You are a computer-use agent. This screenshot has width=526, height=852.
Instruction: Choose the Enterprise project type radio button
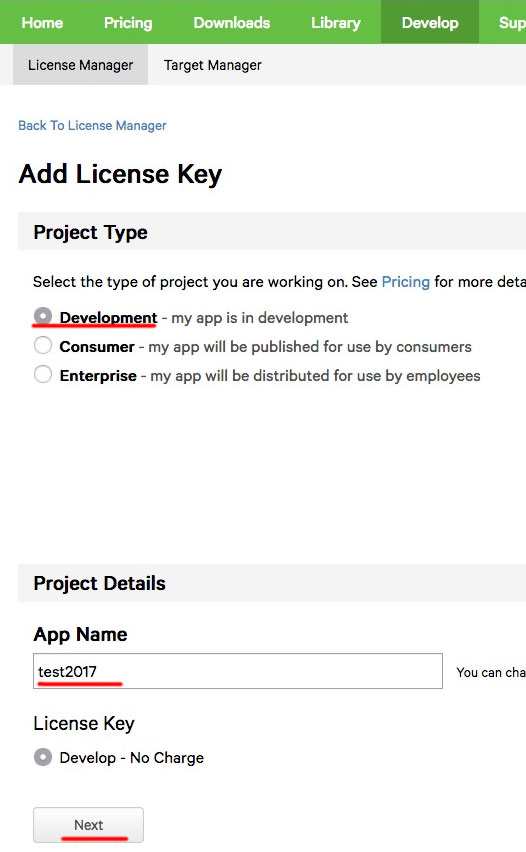pos(43,374)
